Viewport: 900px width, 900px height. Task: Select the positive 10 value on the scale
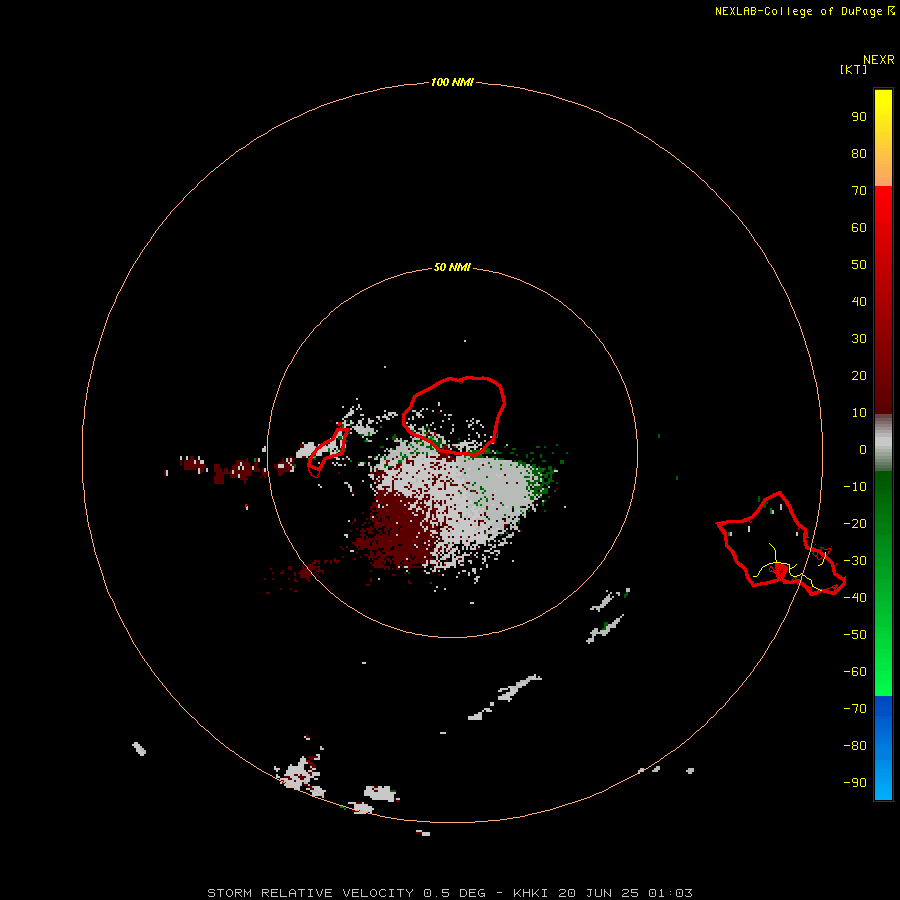[859, 413]
